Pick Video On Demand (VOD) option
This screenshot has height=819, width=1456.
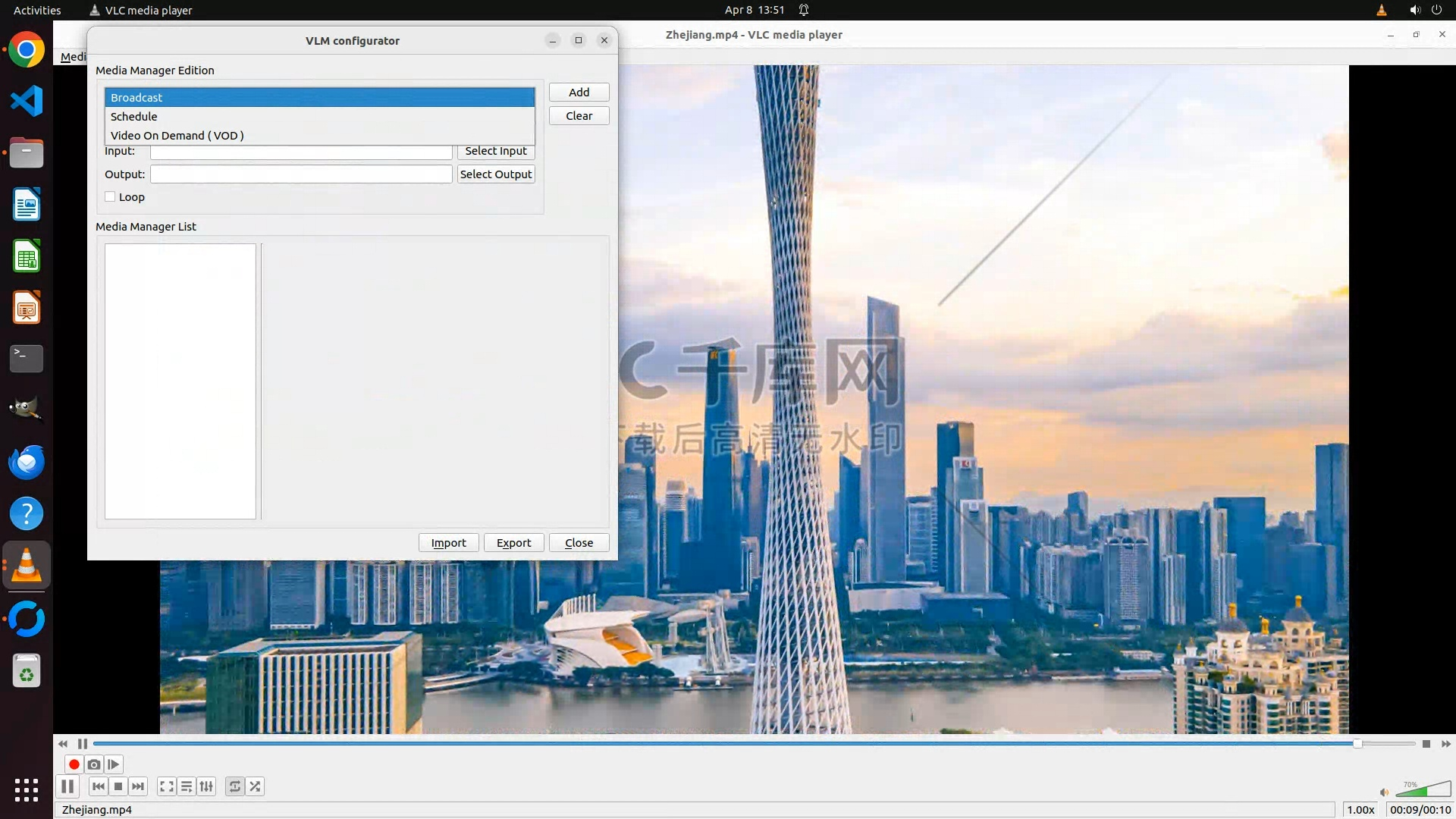click(x=319, y=136)
